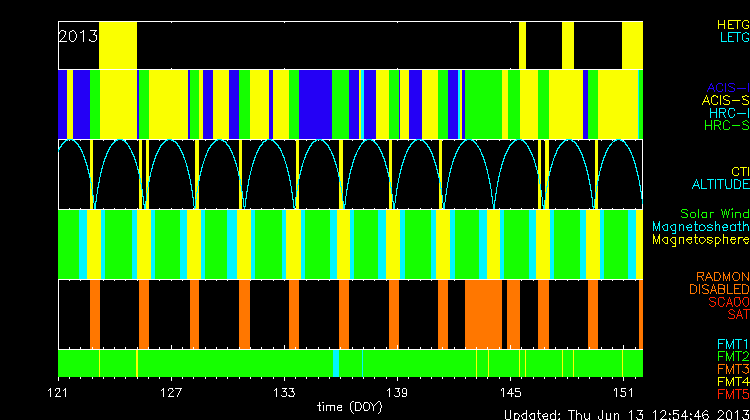The image size is (750, 420).
Task: Click the DISABLED legend label
Action: pos(717,289)
